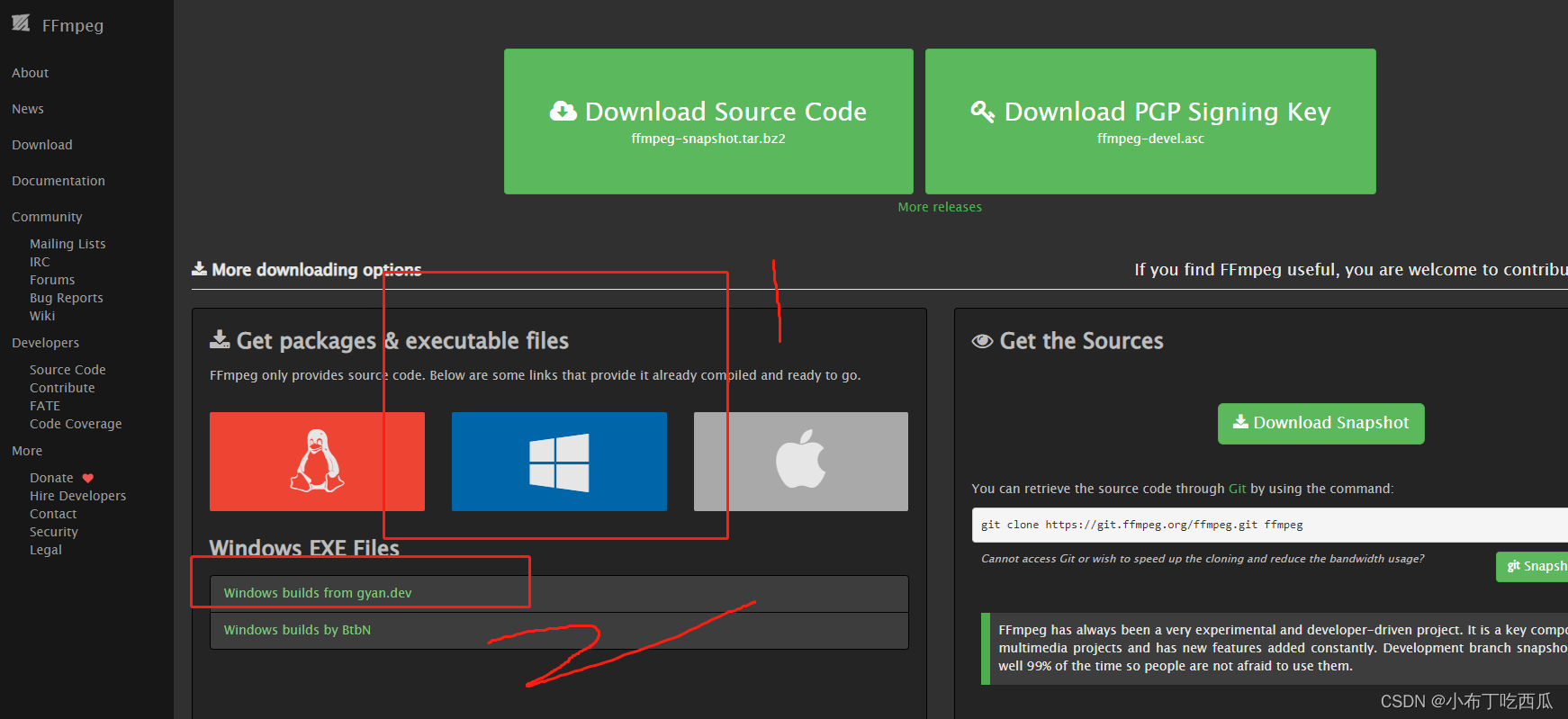Open the Donate link
The image size is (1568, 719).
pos(51,478)
